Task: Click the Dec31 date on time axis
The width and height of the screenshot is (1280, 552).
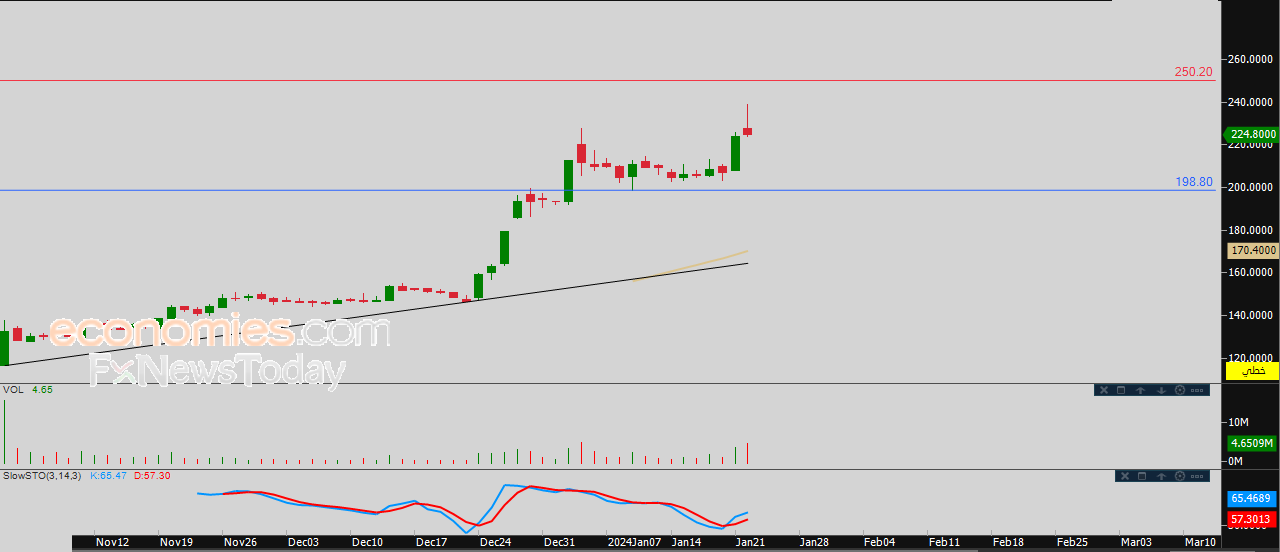Action: pos(559,542)
